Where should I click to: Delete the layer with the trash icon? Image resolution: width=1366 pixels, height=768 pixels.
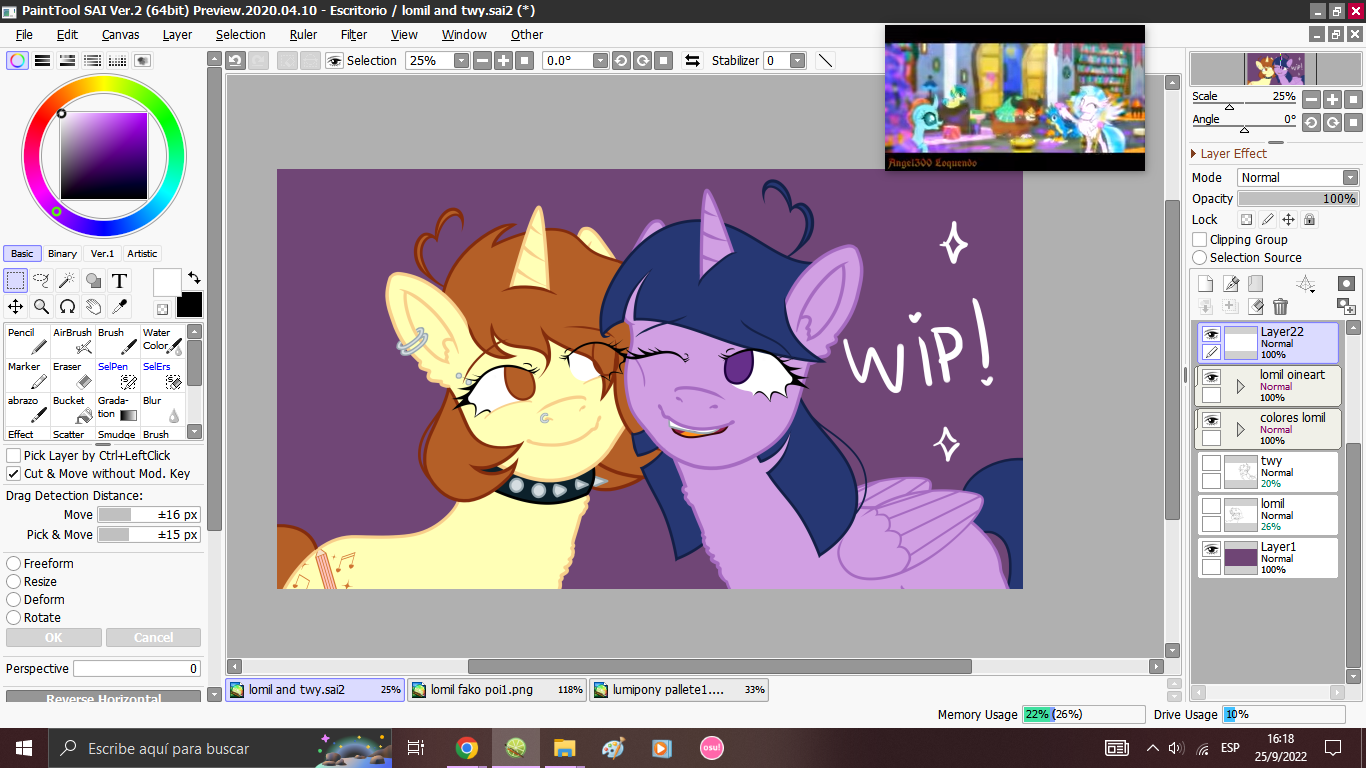tap(1280, 307)
